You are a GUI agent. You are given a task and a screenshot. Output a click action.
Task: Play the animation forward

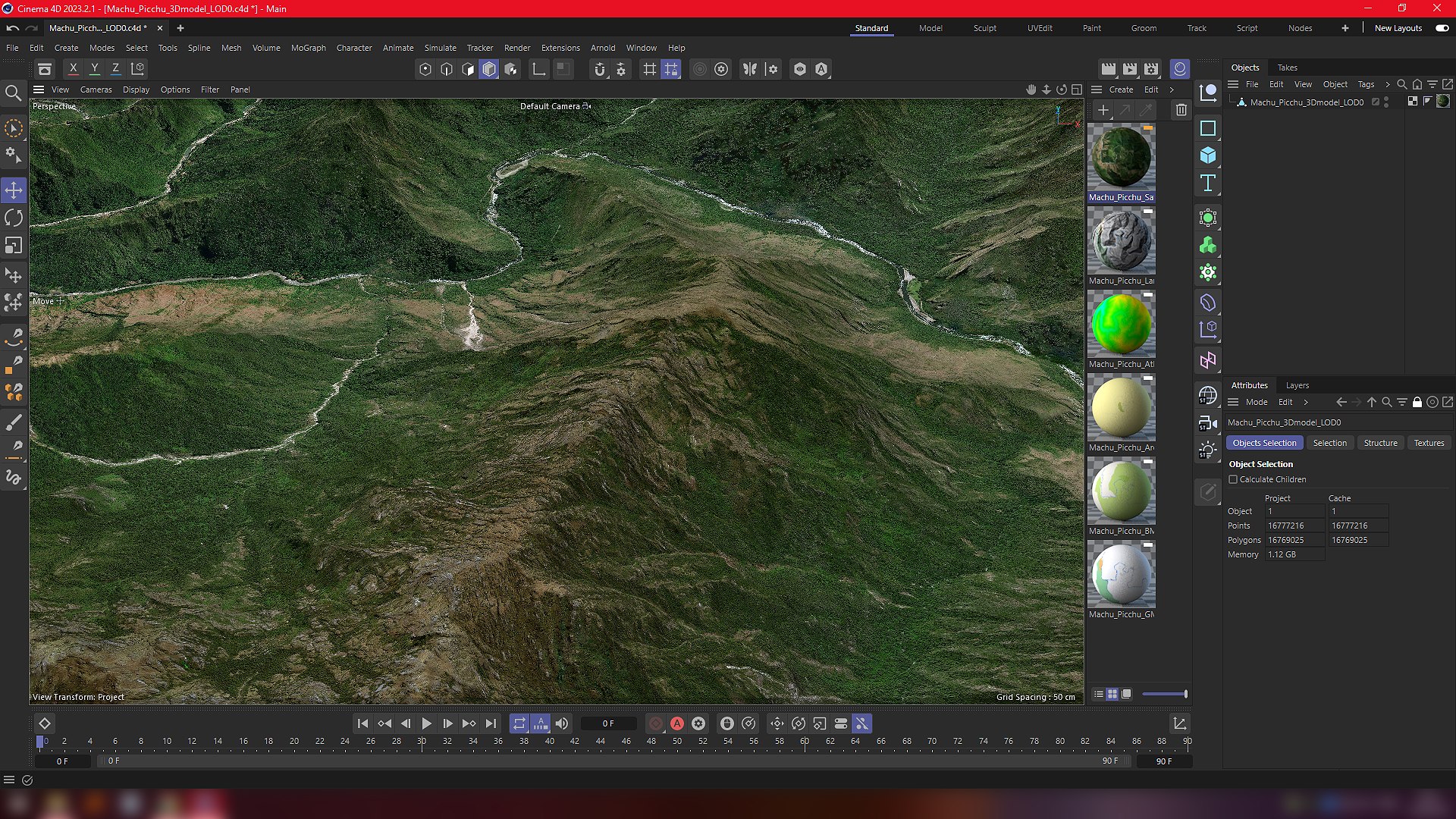(426, 724)
